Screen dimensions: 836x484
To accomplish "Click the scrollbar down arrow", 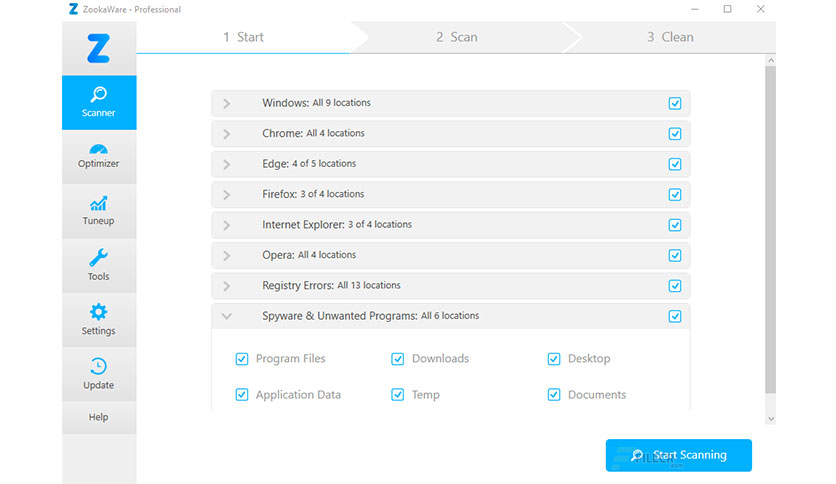I will [770, 419].
